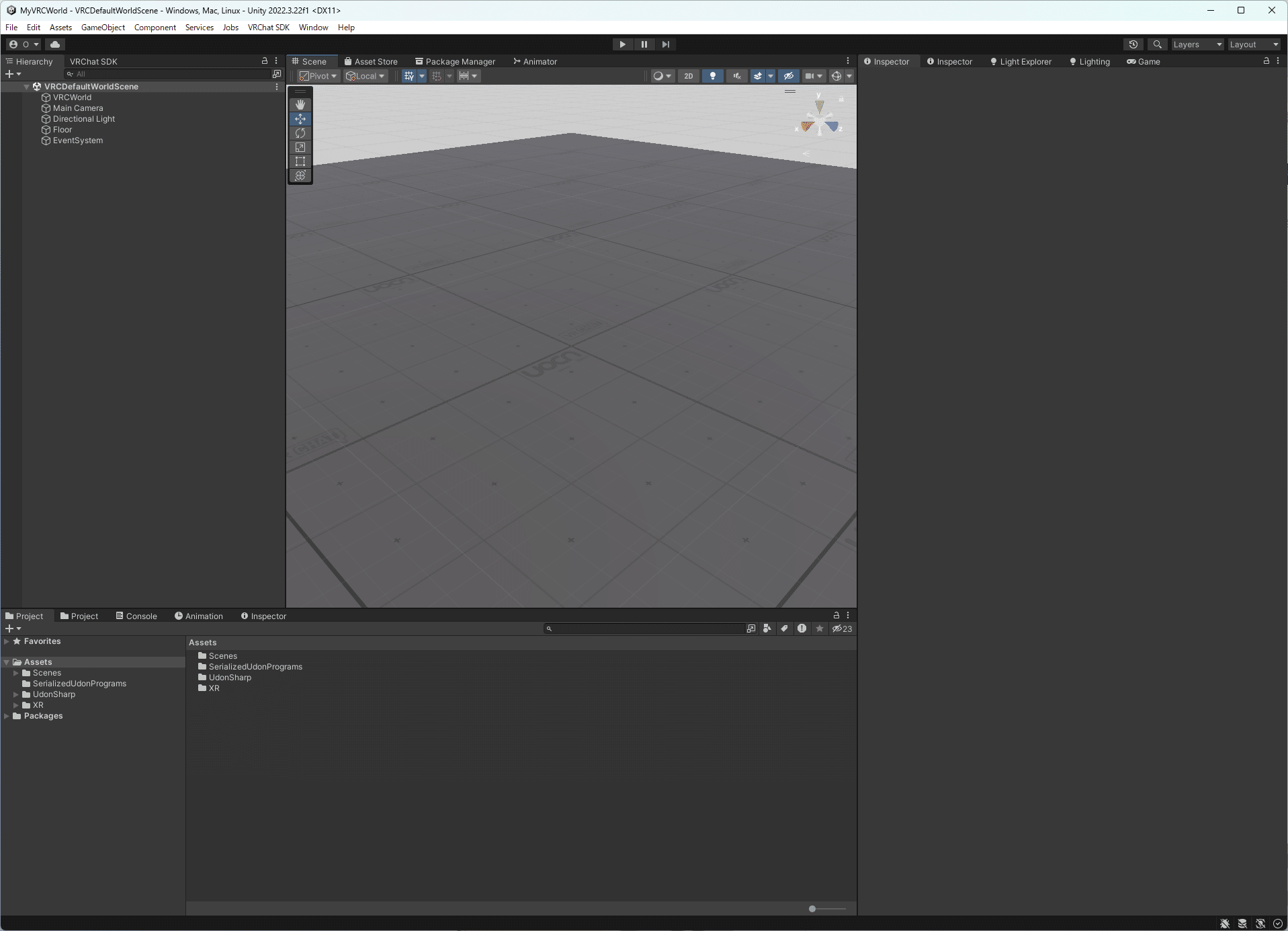Screen dimensions: 1288x931
Task: Open the Undo History button
Action: [x=1133, y=44]
